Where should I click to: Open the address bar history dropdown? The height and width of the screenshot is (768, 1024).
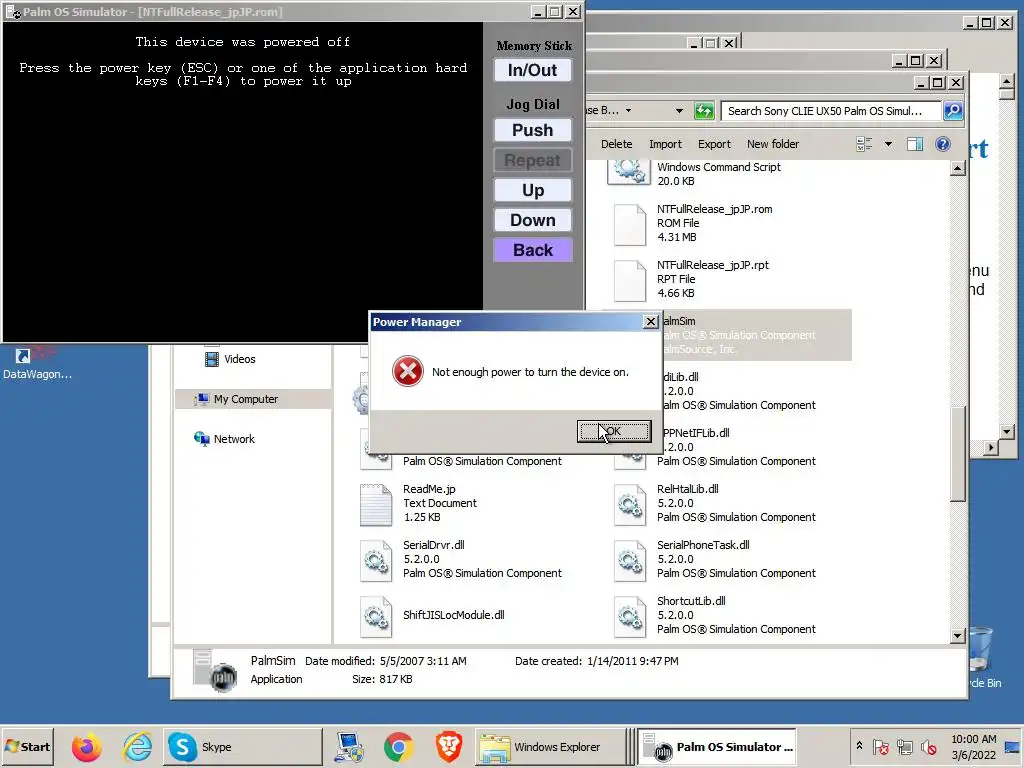point(679,111)
